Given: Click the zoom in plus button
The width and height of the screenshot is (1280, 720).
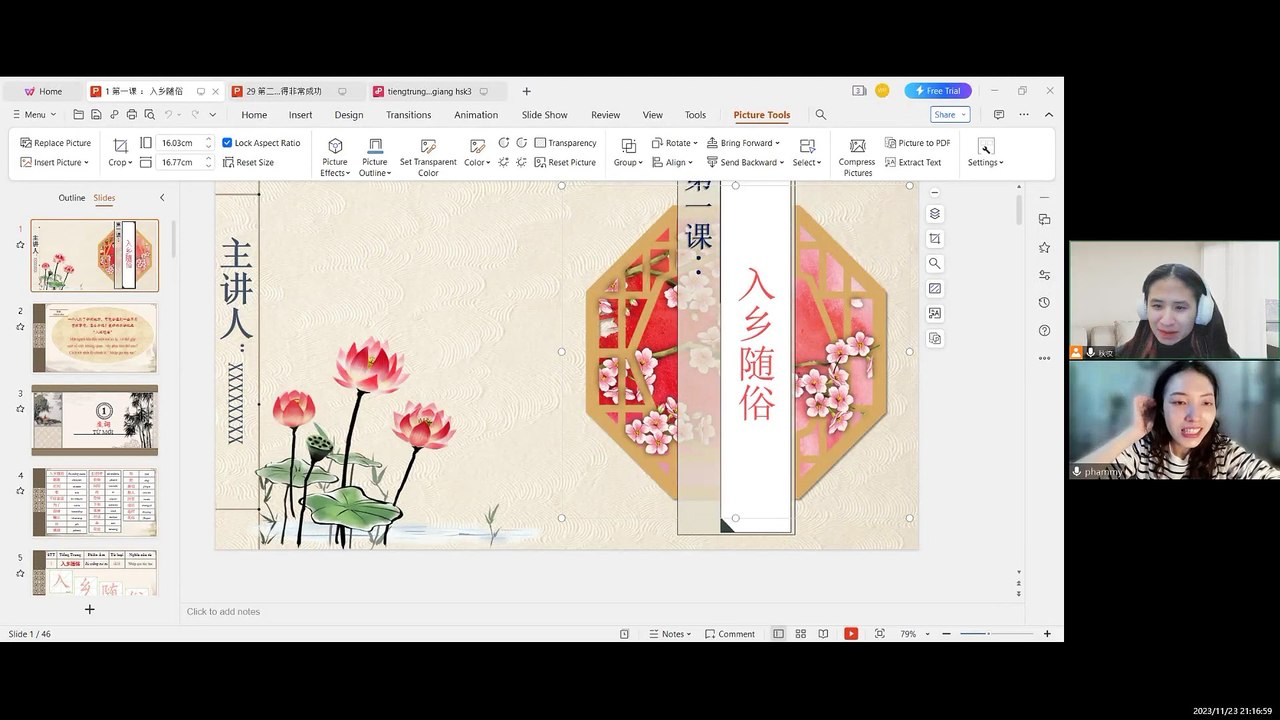Looking at the screenshot, I should [x=1047, y=634].
